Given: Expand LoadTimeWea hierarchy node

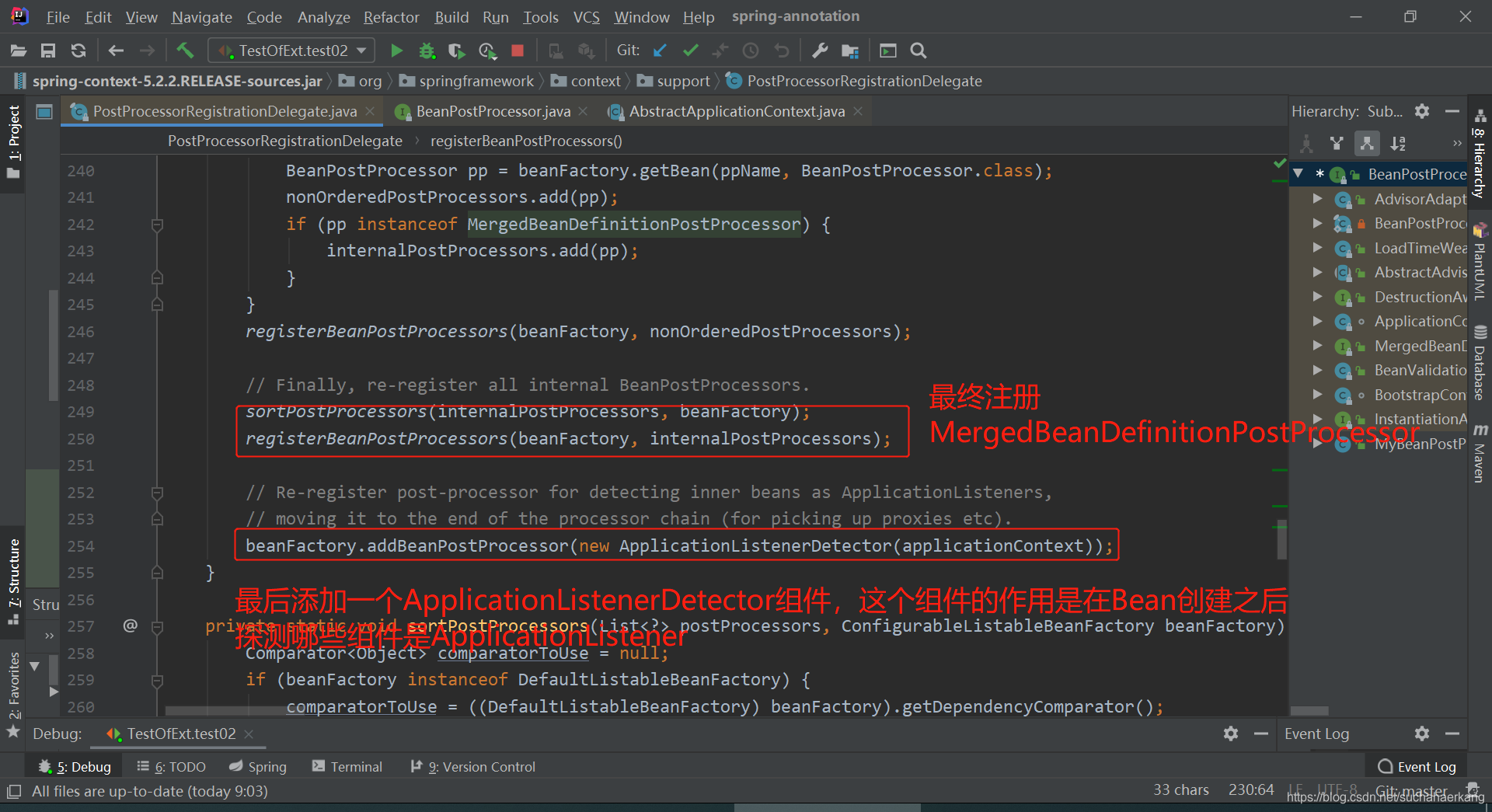Looking at the screenshot, I should (1317, 248).
